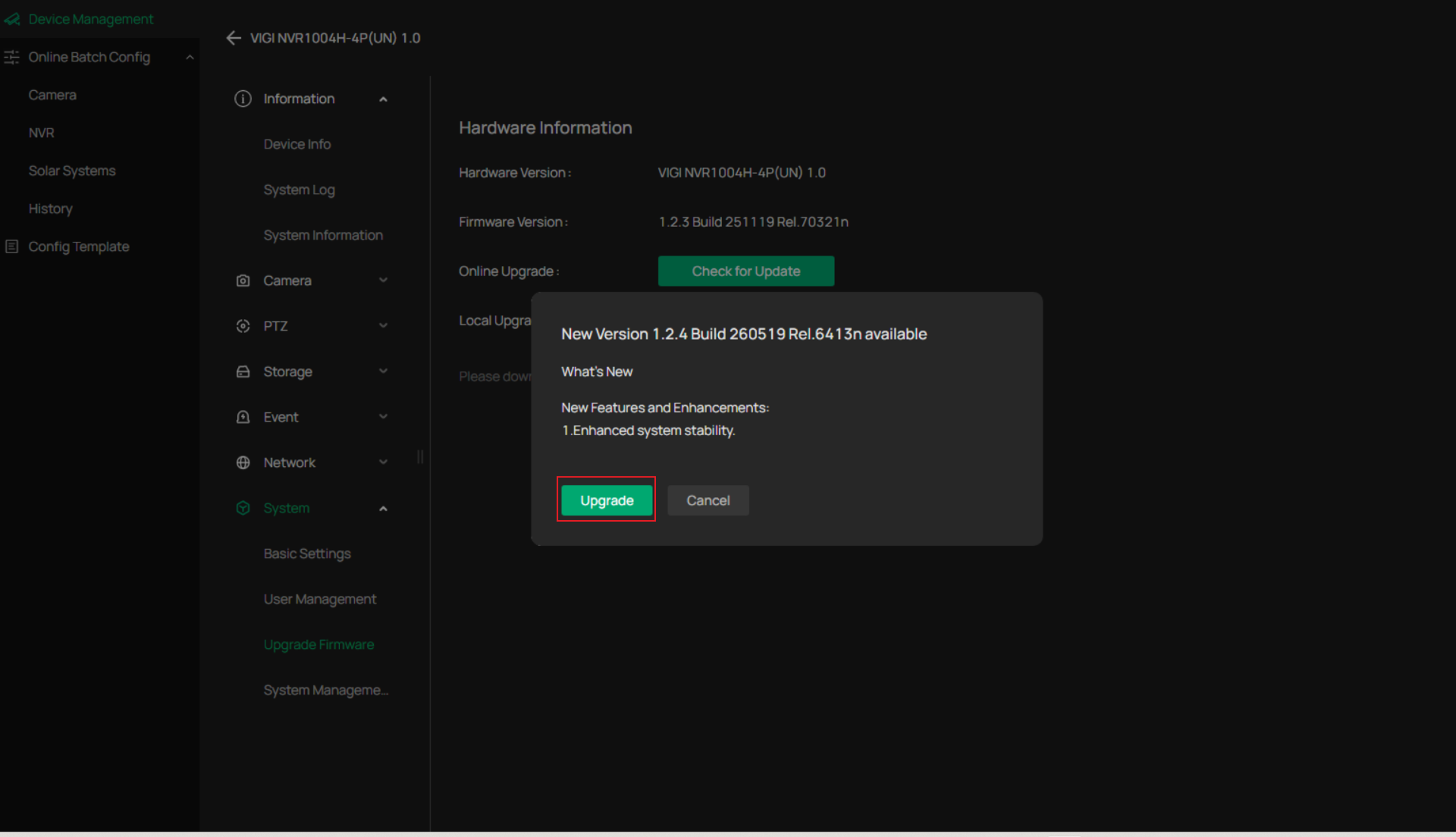
Task: Open Basic Settings under System
Action: click(x=307, y=554)
